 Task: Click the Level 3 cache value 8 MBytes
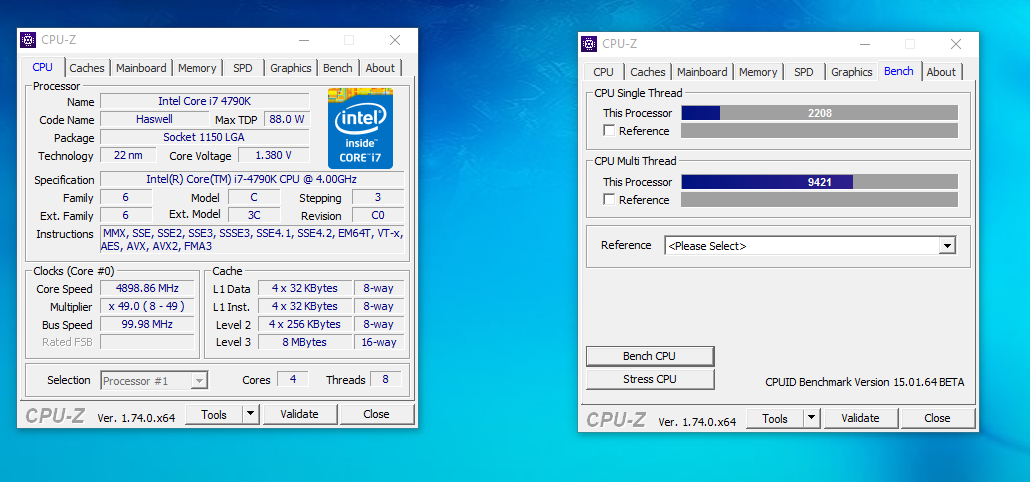click(304, 342)
